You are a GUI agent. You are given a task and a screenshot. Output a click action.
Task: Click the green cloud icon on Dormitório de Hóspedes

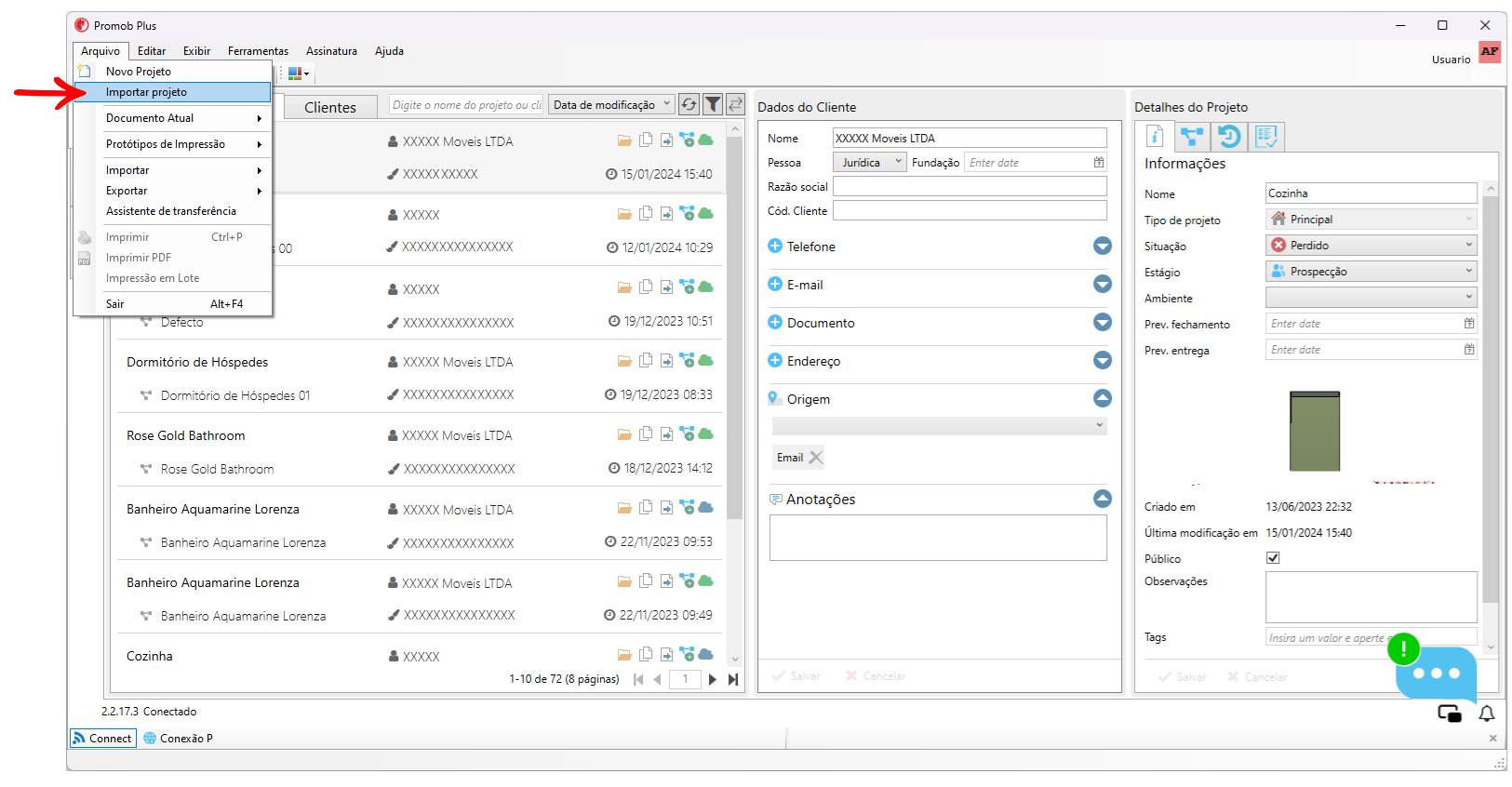tap(706, 360)
